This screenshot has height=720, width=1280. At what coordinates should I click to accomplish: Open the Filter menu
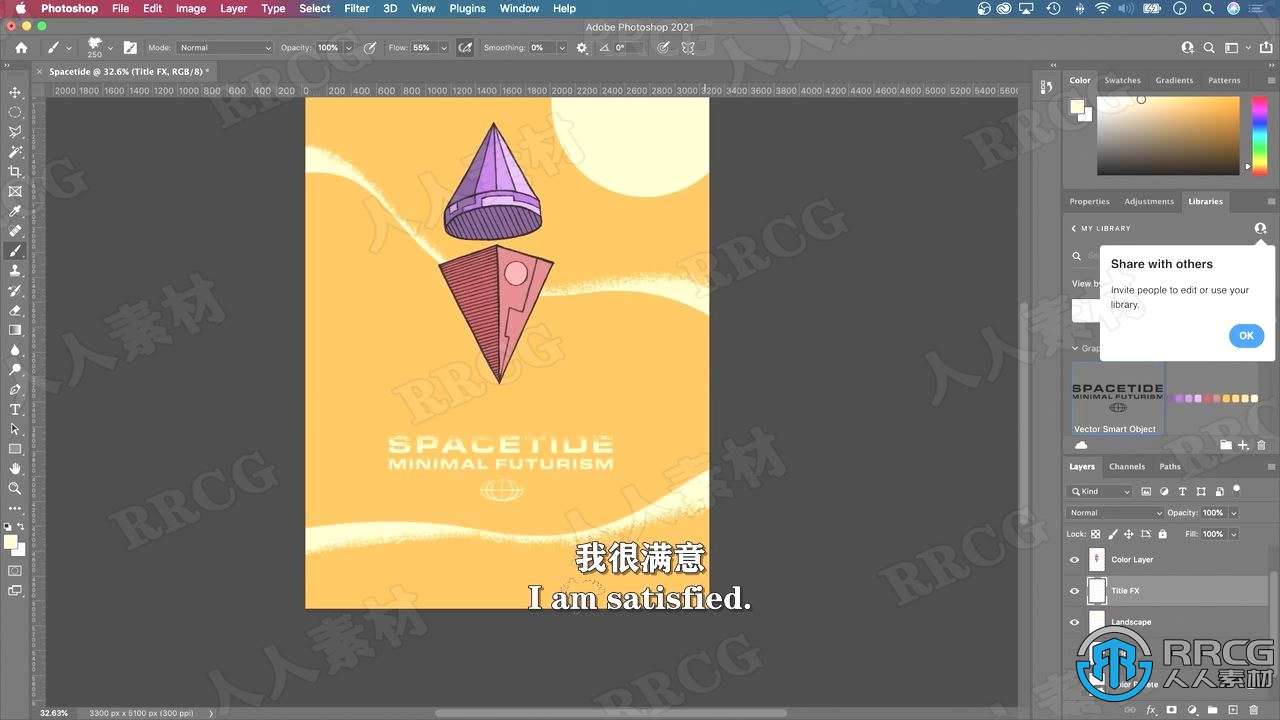coord(357,8)
